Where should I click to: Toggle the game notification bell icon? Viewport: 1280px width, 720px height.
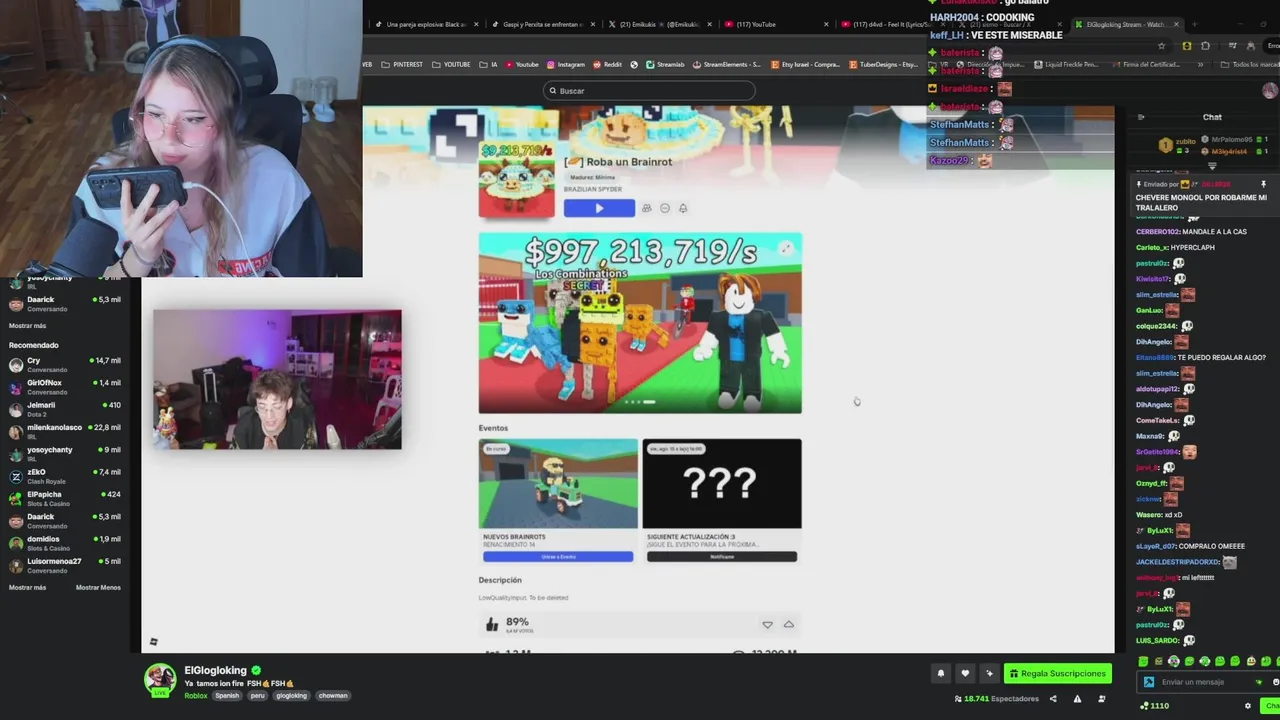pos(683,208)
